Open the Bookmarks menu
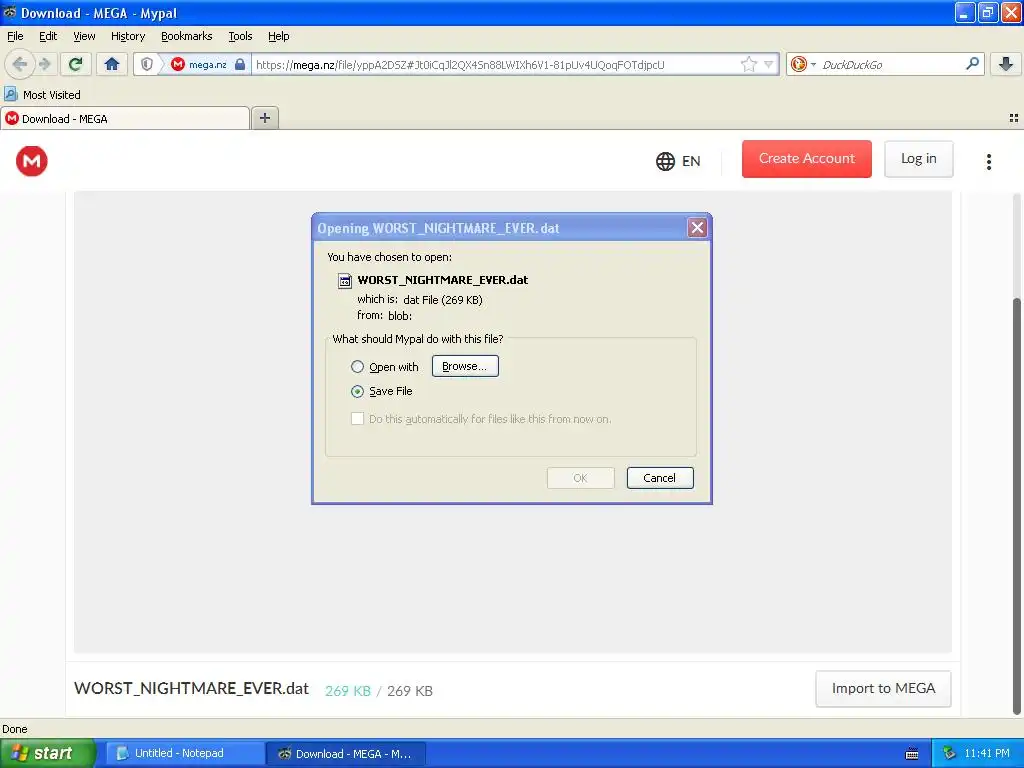 click(x=187, y=36)
